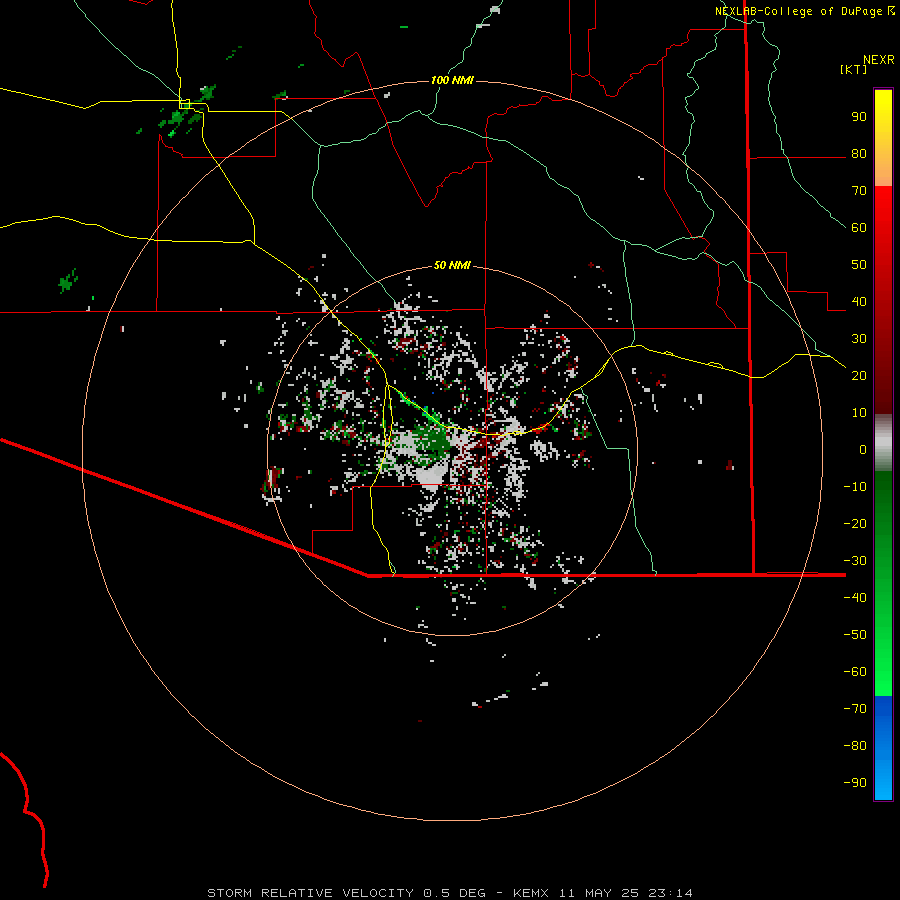Click the 30 value on the velocity scale

[x=859, y=339]
